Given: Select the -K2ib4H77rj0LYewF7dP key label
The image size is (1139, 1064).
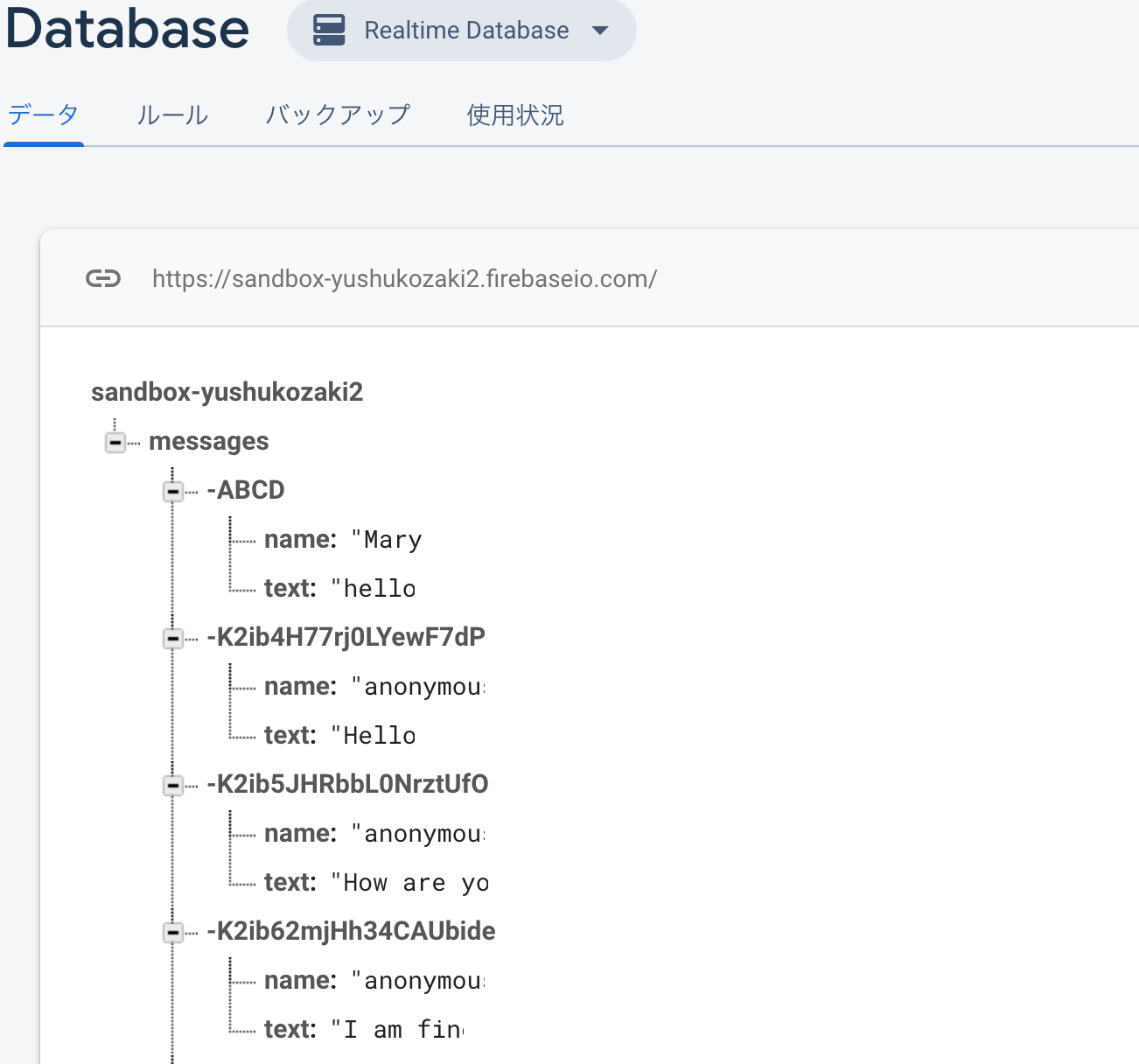Looking at the screenshot, I should click(346, 637).
